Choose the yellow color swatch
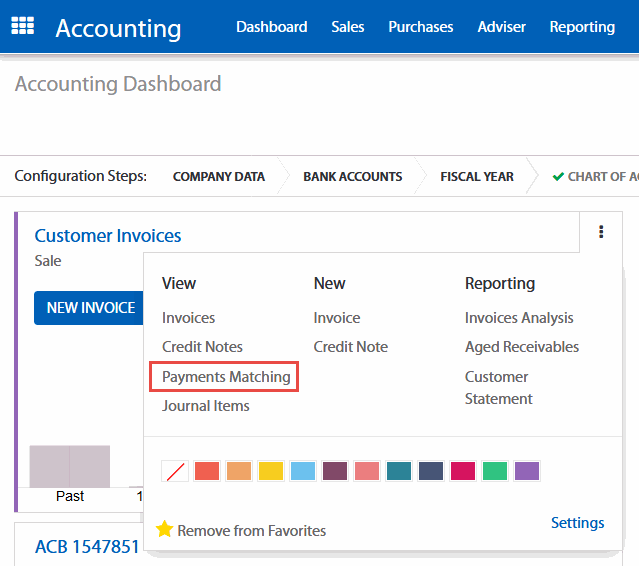 pos(271,471)
